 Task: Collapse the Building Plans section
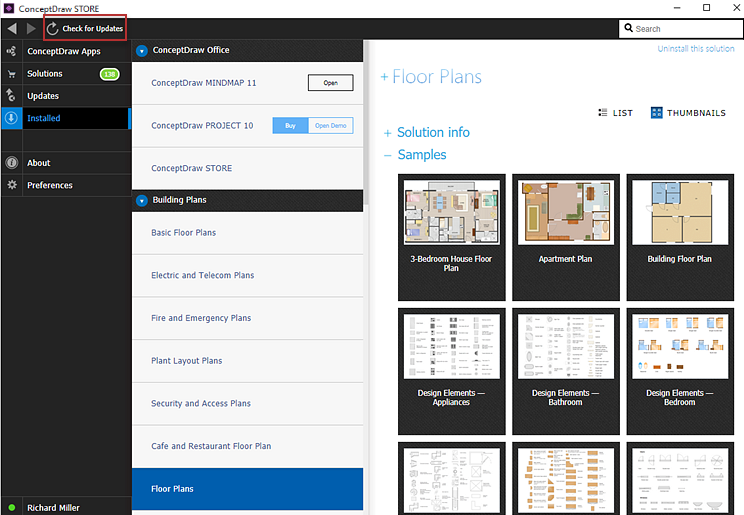pyautogui.click(x=142, y=201)
